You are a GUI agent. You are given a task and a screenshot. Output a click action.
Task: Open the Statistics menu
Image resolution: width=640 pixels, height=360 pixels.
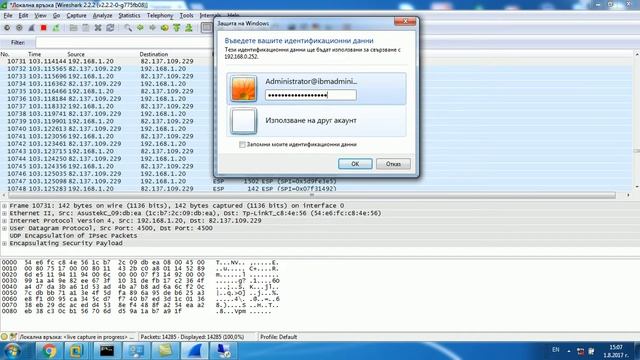tap(129, 16)
